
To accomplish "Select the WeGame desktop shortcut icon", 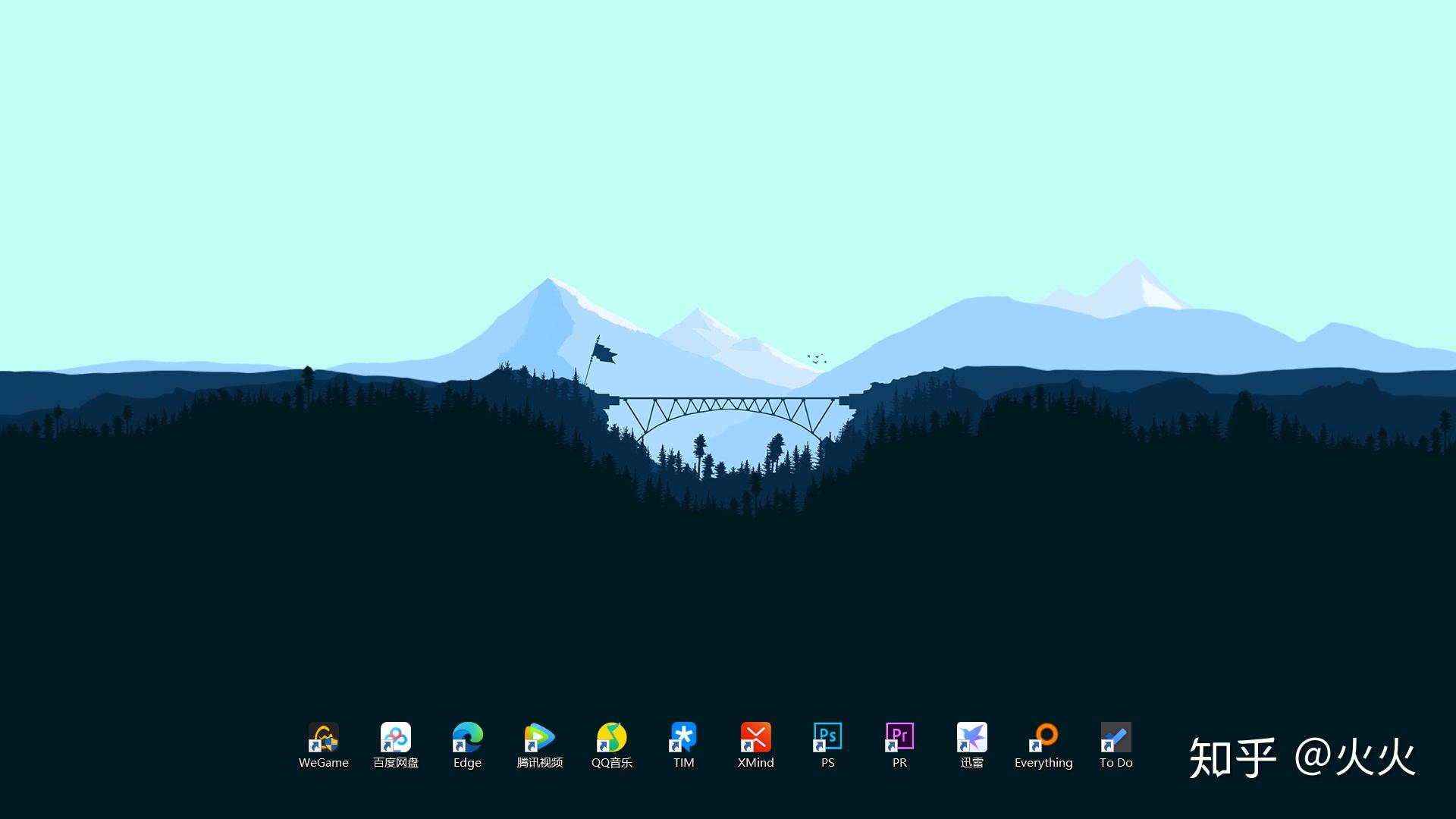I will tap(323, 737).
